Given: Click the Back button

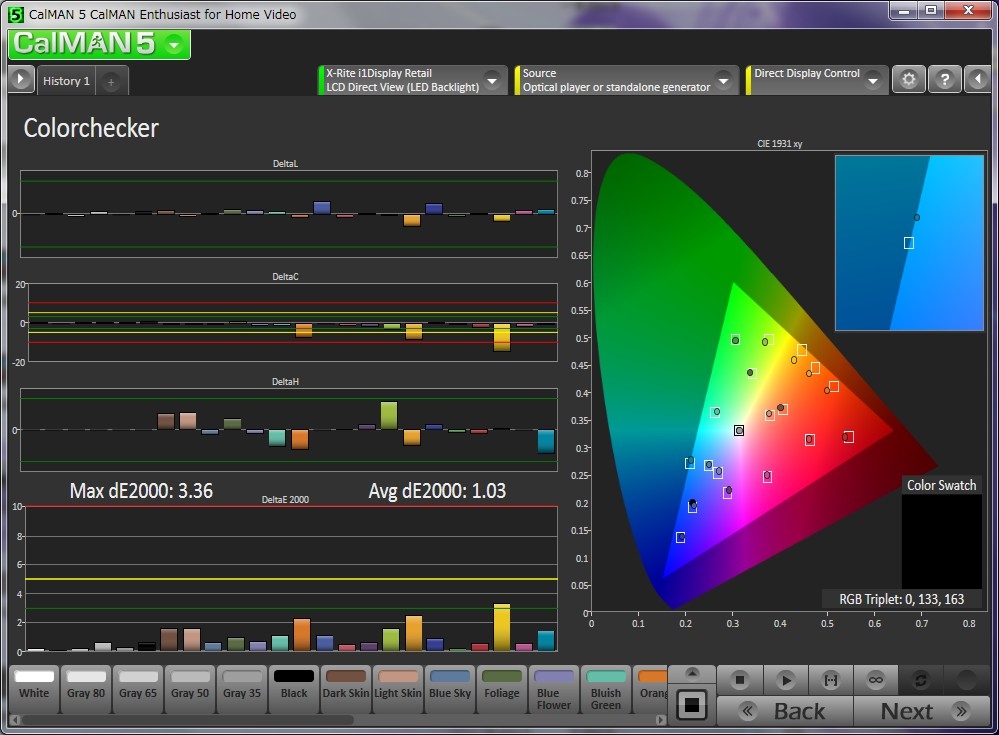Looking at the screenshot, I should click(x=785, y=711).
